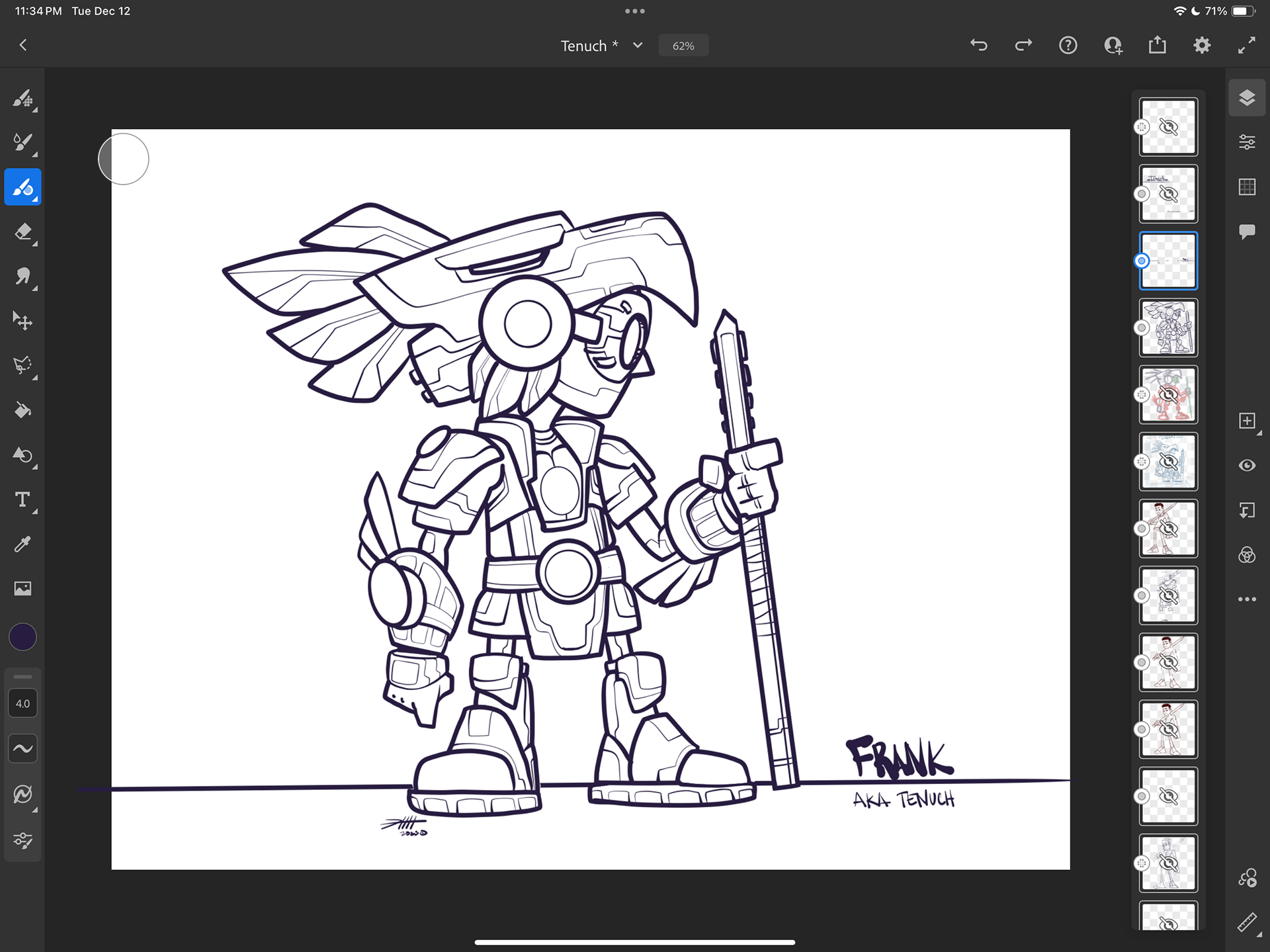The height and width of the screenshot is (952, 1270).
Task: Show the hidden eighth gray sketch layer
Action: [x=1168, y=595]
